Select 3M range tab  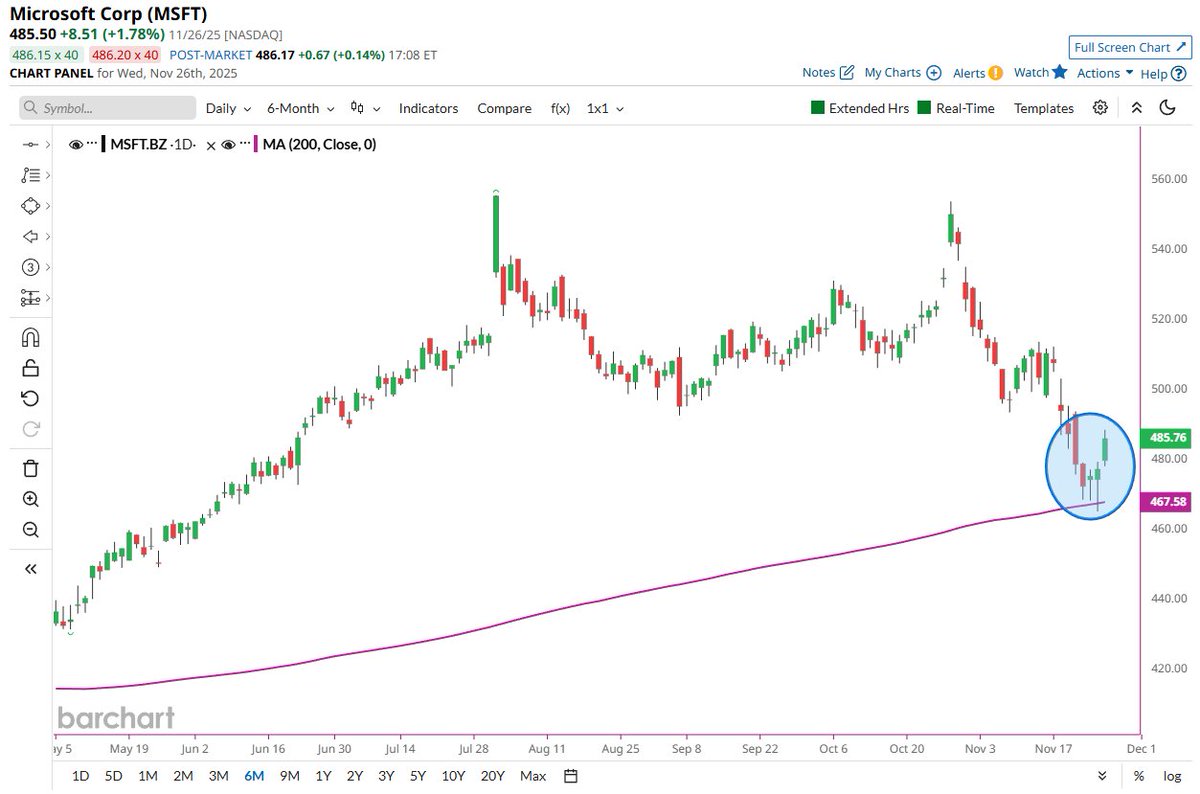click(x=218, y=776)
